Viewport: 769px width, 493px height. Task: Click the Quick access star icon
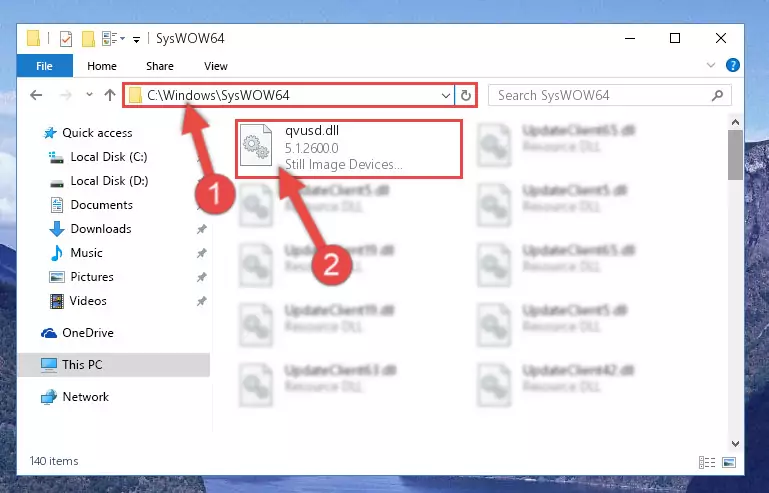click(x=50, y=133)
